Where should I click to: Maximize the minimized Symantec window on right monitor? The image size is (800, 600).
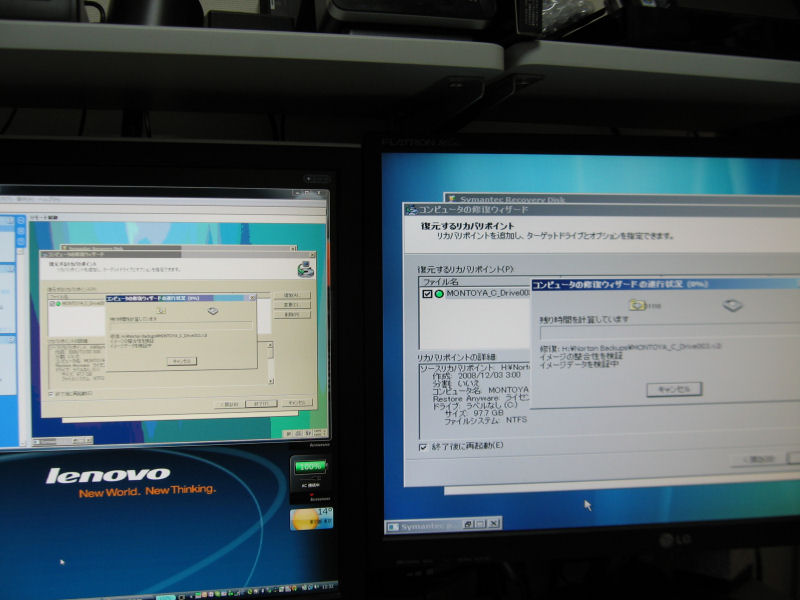[481, 524]
